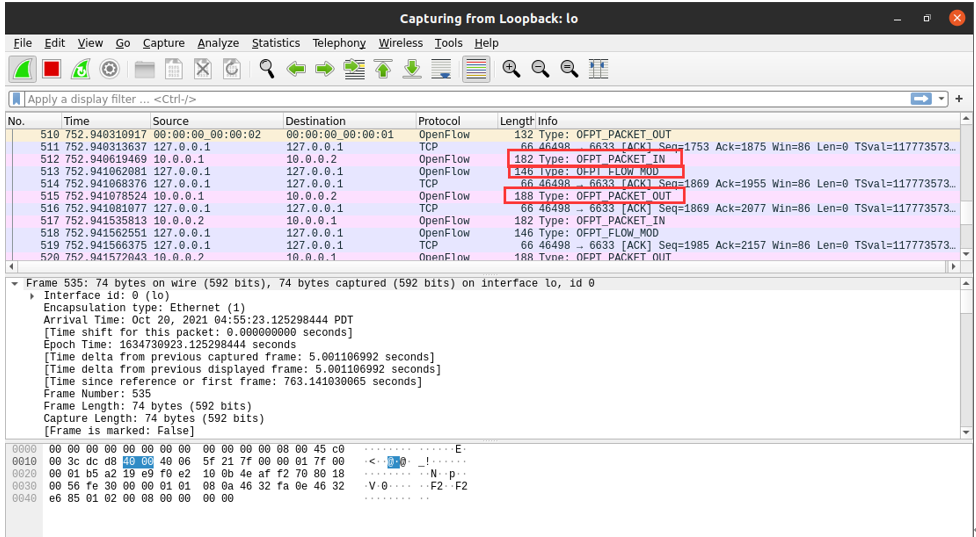The height and width of the screenshot is (537, 976).
Task: Click hex offset 0020 row
Action: [x=24, y=474]
